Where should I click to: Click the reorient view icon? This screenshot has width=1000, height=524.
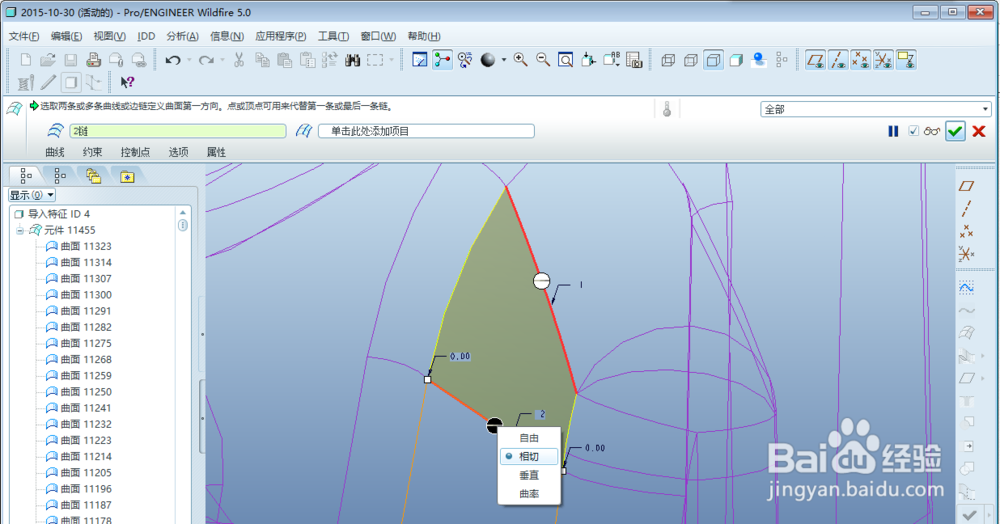(588, 60)
